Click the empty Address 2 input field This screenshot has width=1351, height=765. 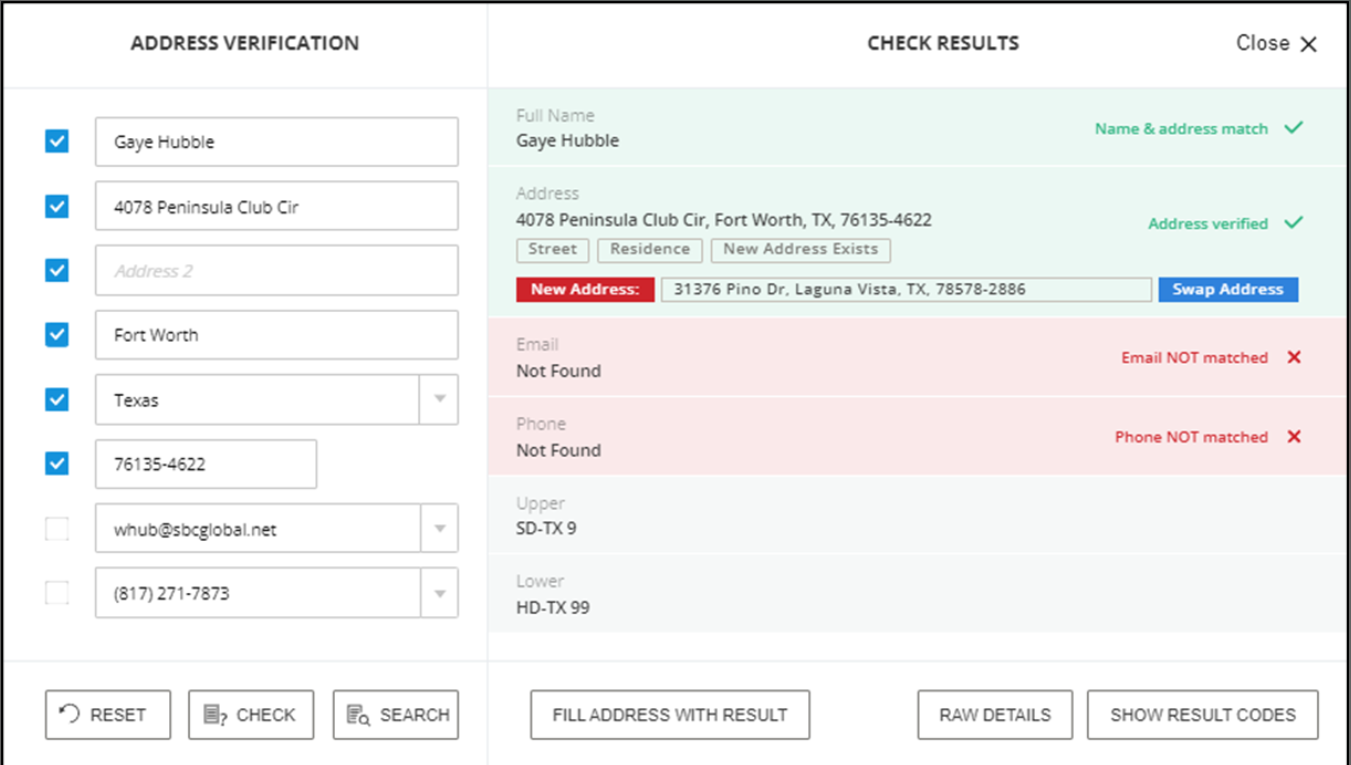276,271
